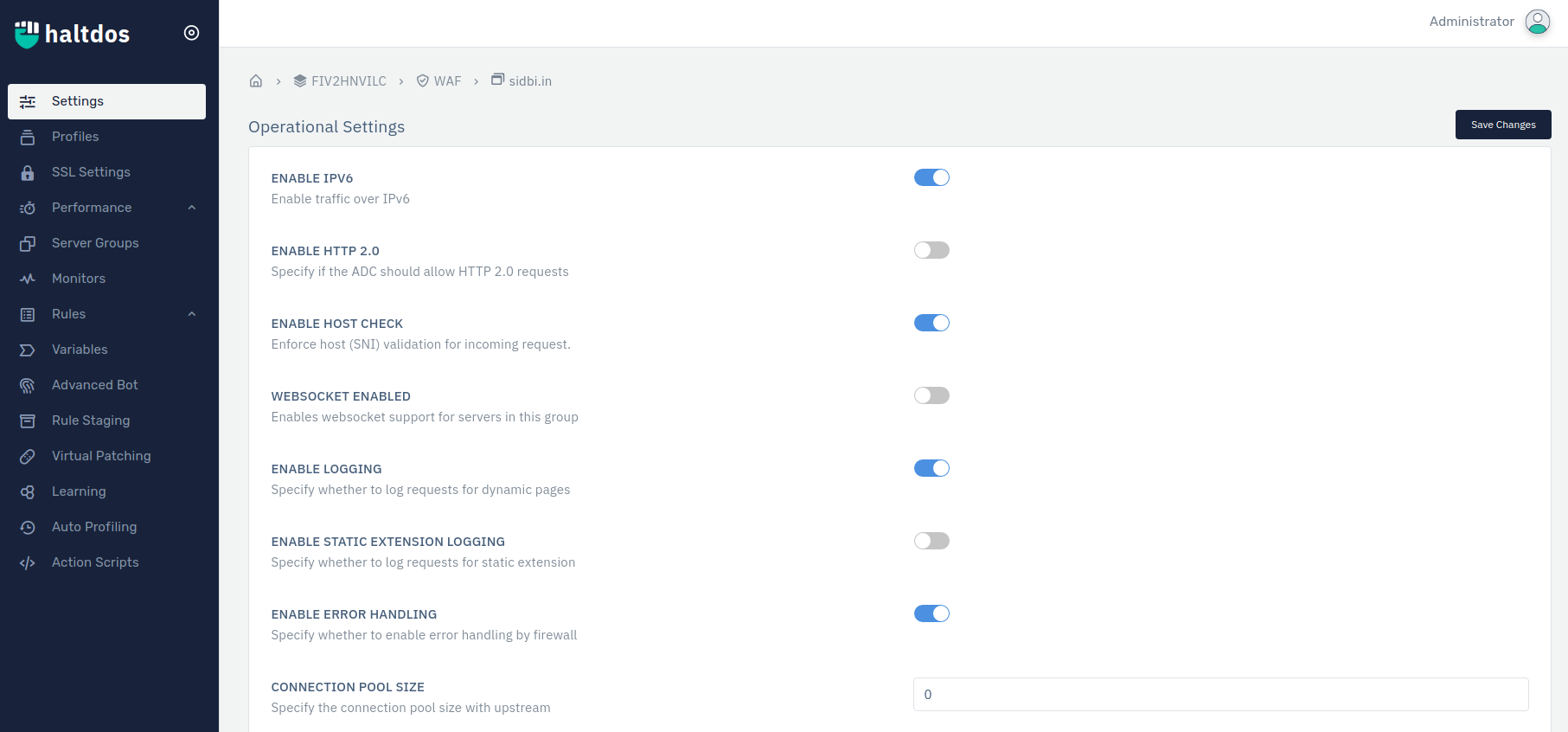The height and width of the screenshot is (732, 1568).
Task: Click the Connection Pool Size input field
Action: [1220, 694]
